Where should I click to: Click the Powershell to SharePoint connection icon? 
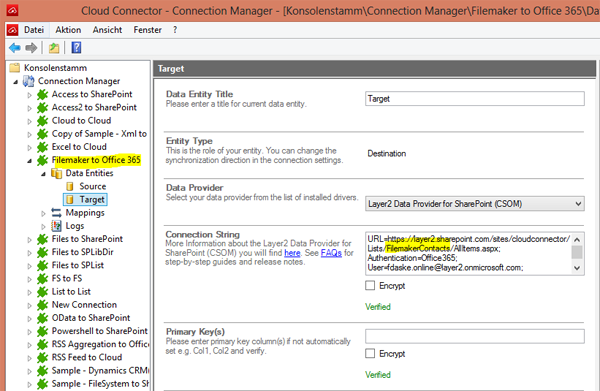coord(42,331)
